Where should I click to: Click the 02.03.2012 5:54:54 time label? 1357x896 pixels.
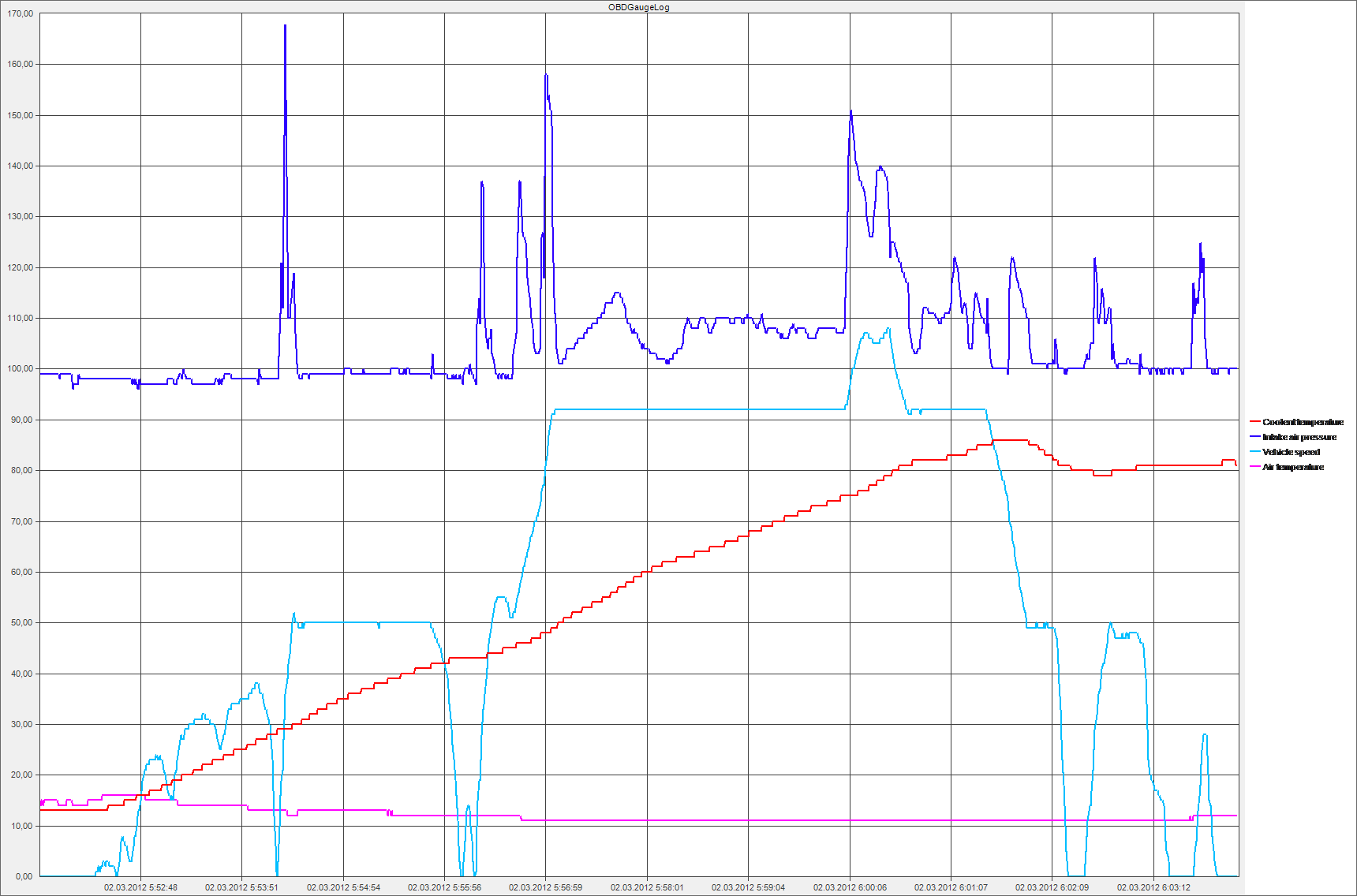click(343, 887)
